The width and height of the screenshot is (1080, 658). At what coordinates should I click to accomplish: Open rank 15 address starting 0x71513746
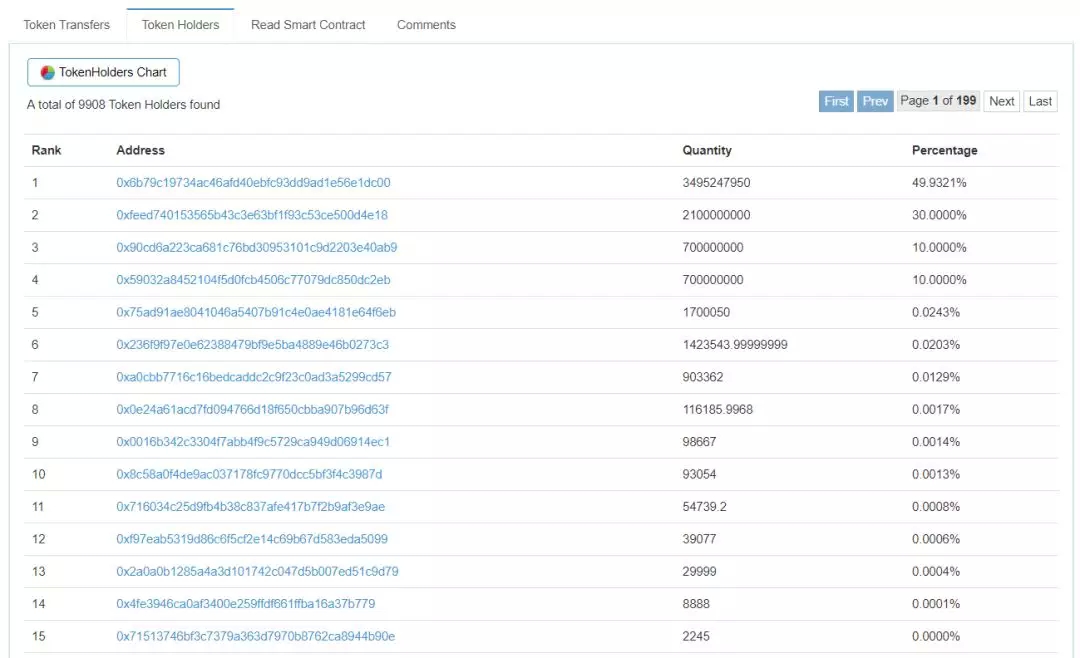256,636
